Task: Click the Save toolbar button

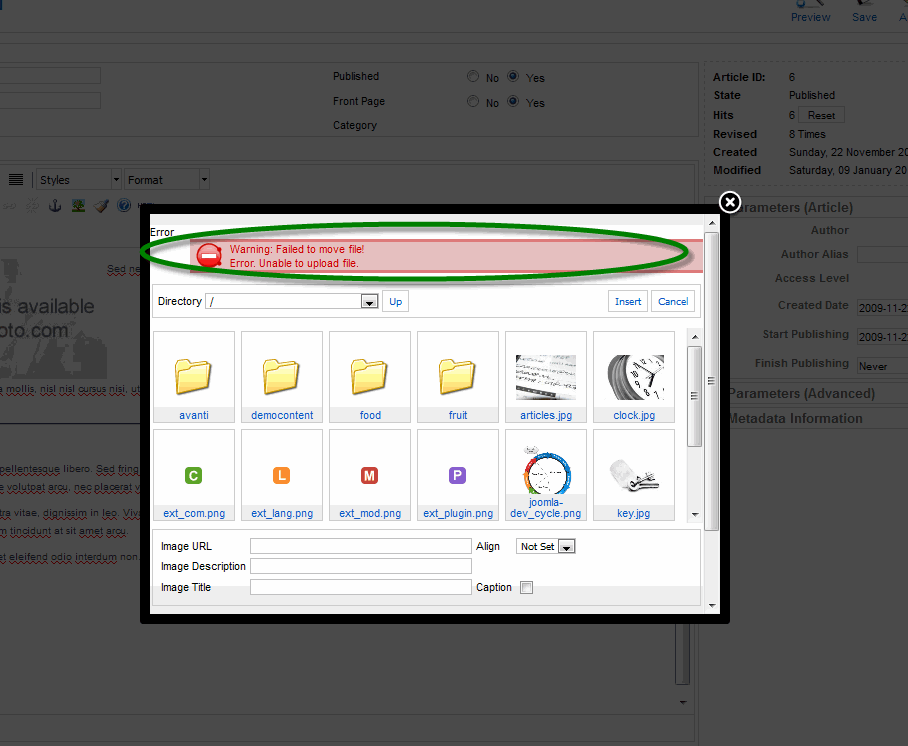Action: tap(864, 12)
